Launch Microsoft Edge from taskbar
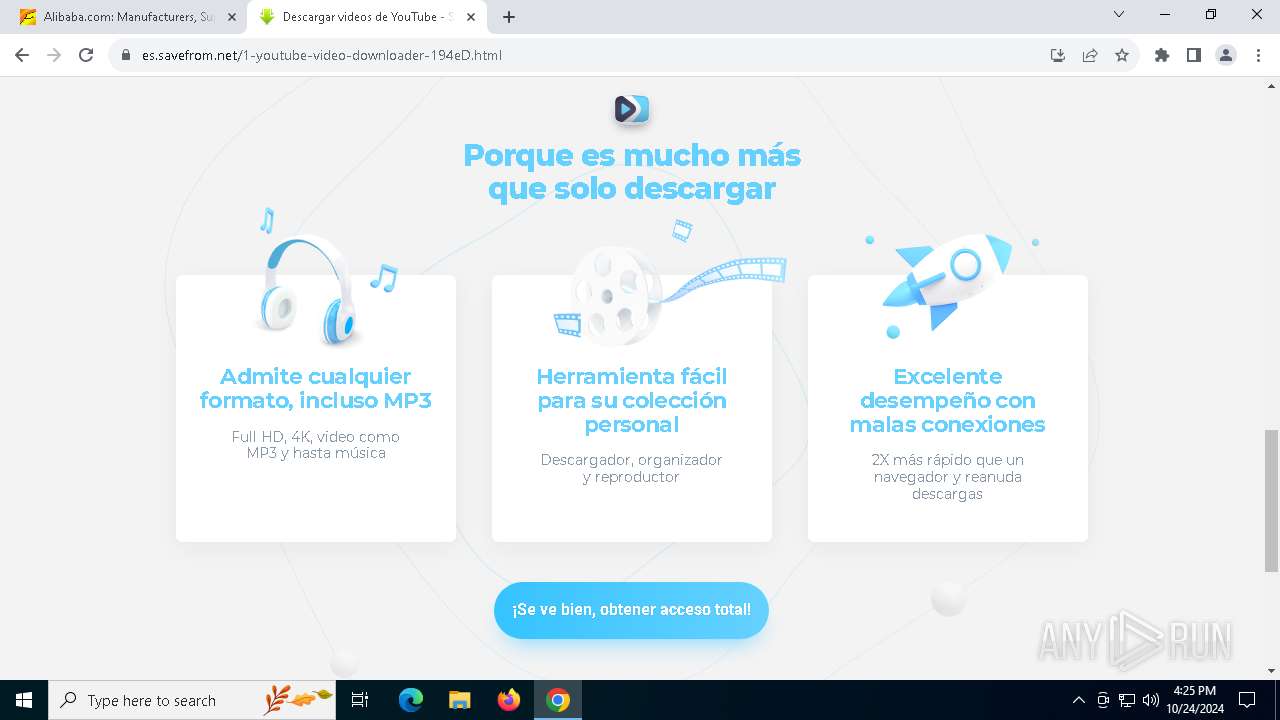Screen dimensions: 1280x720 [x=411, y=700]
